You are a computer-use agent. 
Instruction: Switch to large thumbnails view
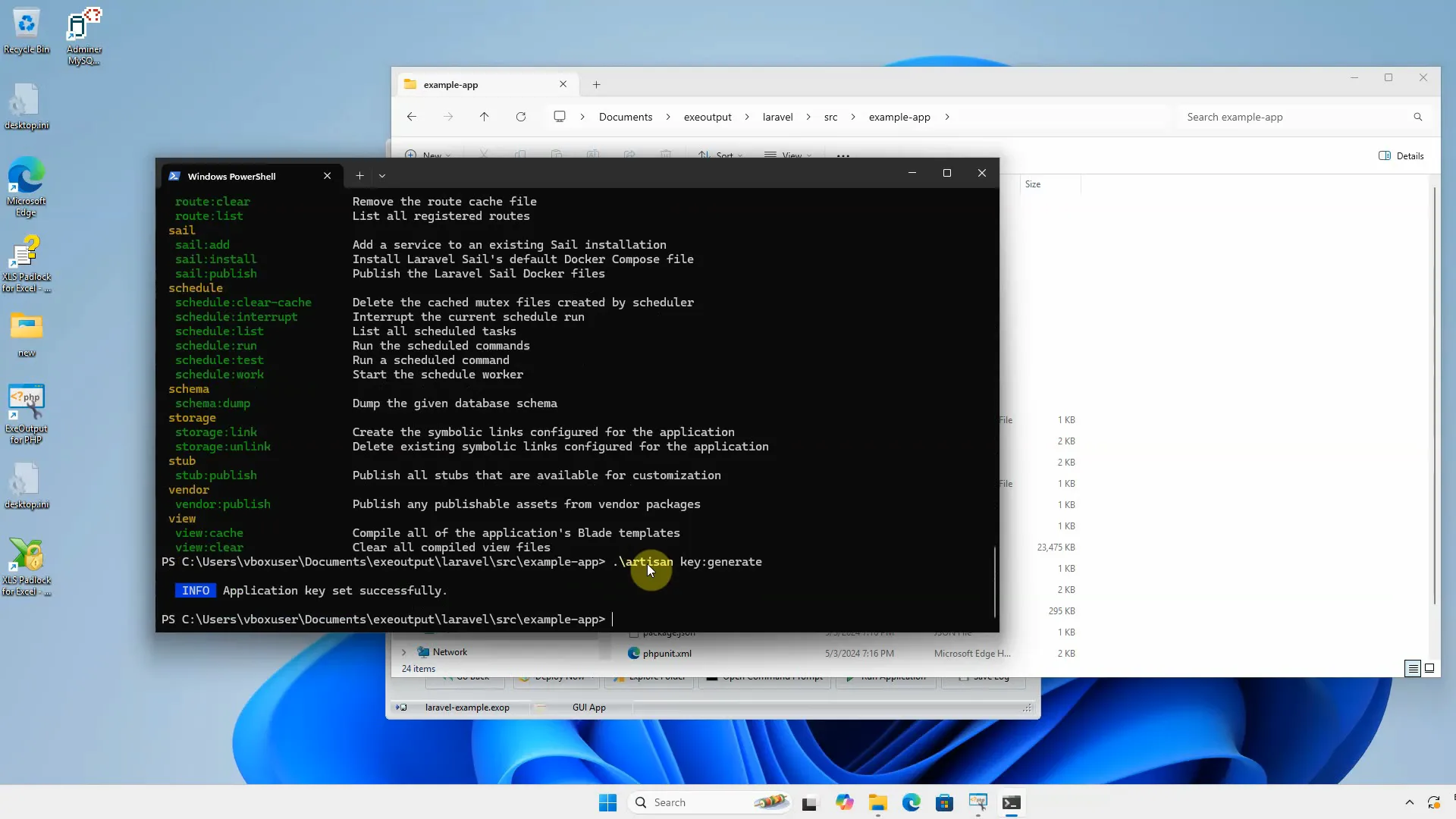coord(1429,668)
